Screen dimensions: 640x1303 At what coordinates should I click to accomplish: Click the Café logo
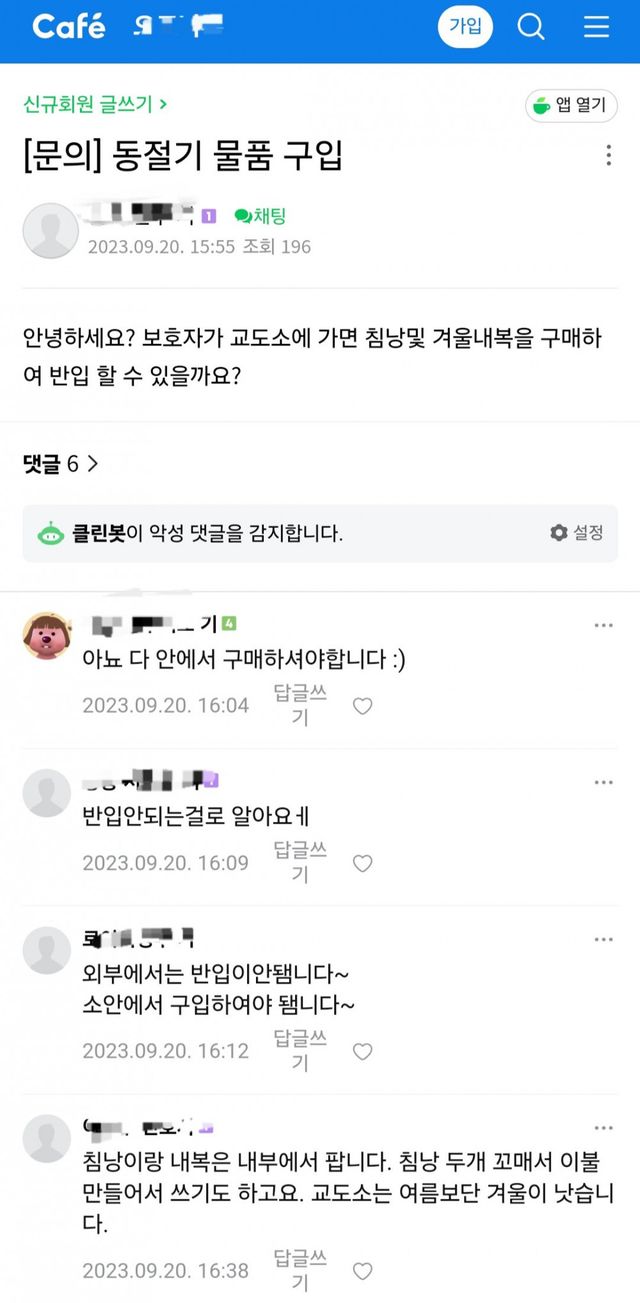68,27
